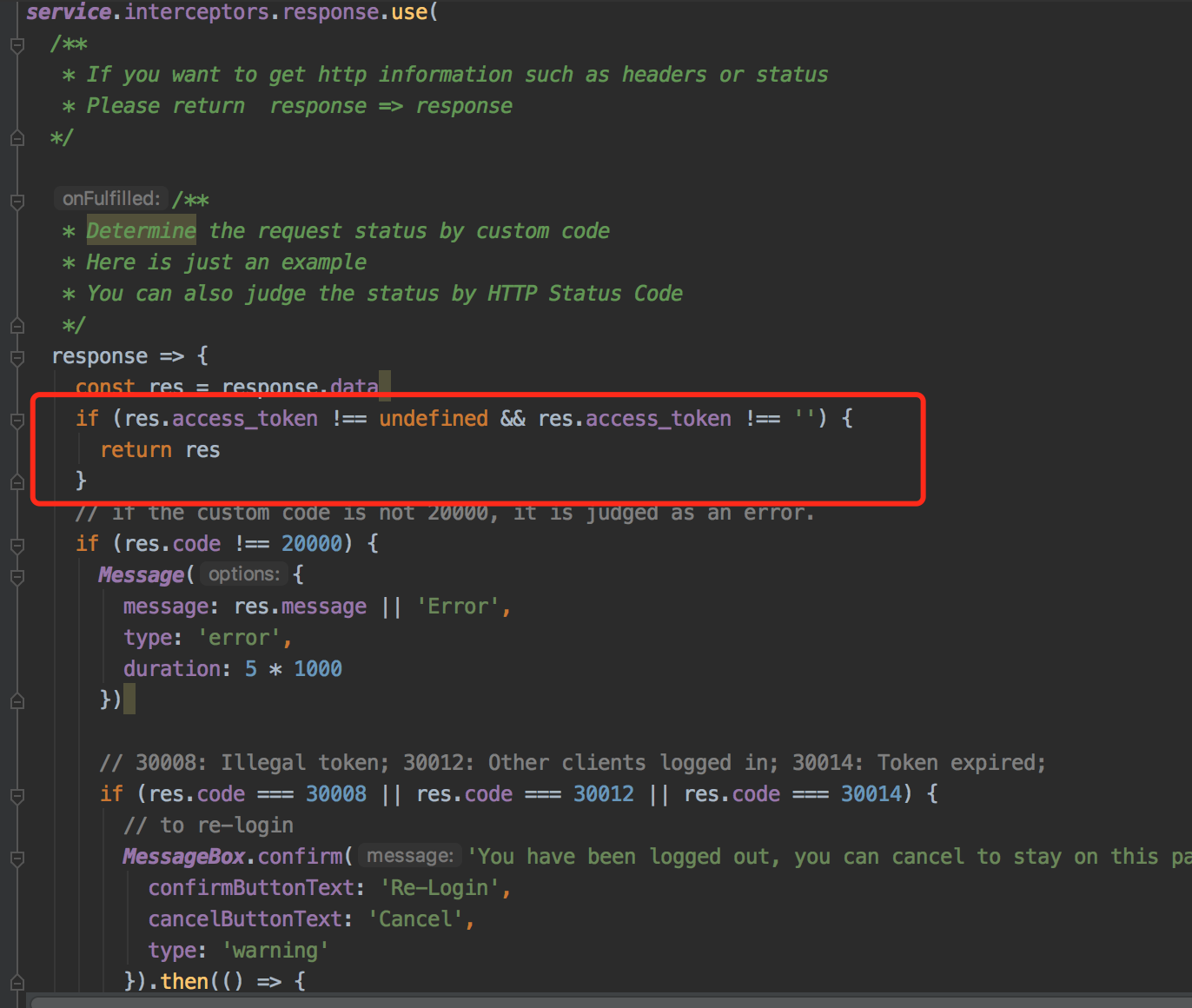
Task: Click 'Please return' in the comment
Action: pyautogui.click(x=165, y=106)
